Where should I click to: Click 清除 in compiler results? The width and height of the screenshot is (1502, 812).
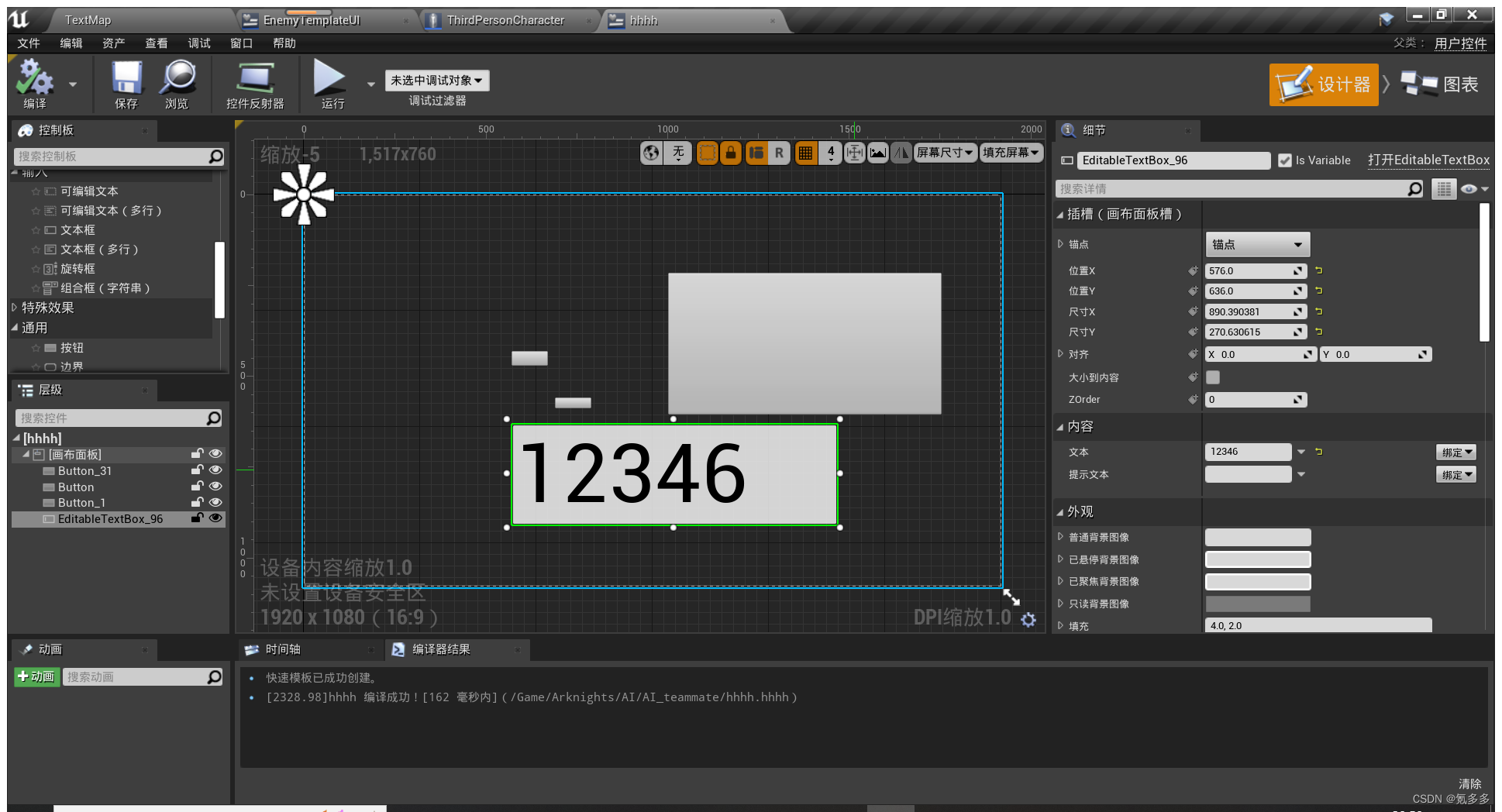coord(1469,784)
